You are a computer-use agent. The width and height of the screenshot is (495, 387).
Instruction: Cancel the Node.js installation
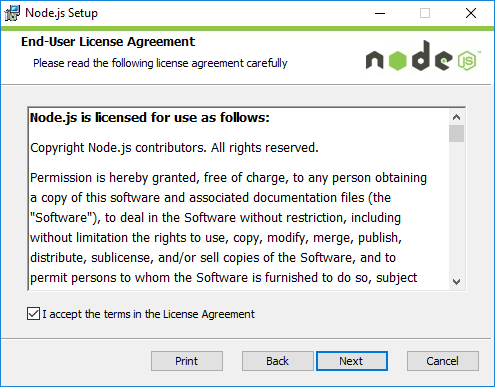443,361
